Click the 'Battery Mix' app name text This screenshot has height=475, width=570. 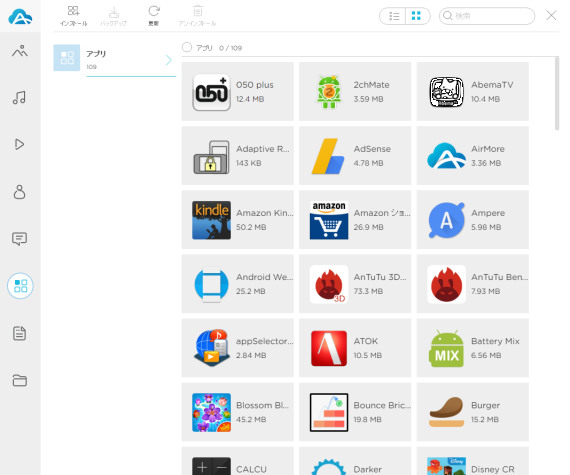pyautogui.click(x=495, y=341)
